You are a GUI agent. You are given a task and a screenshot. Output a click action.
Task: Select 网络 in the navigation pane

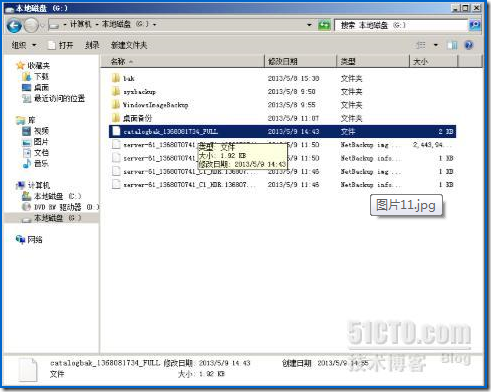click(x=29, y=239)
